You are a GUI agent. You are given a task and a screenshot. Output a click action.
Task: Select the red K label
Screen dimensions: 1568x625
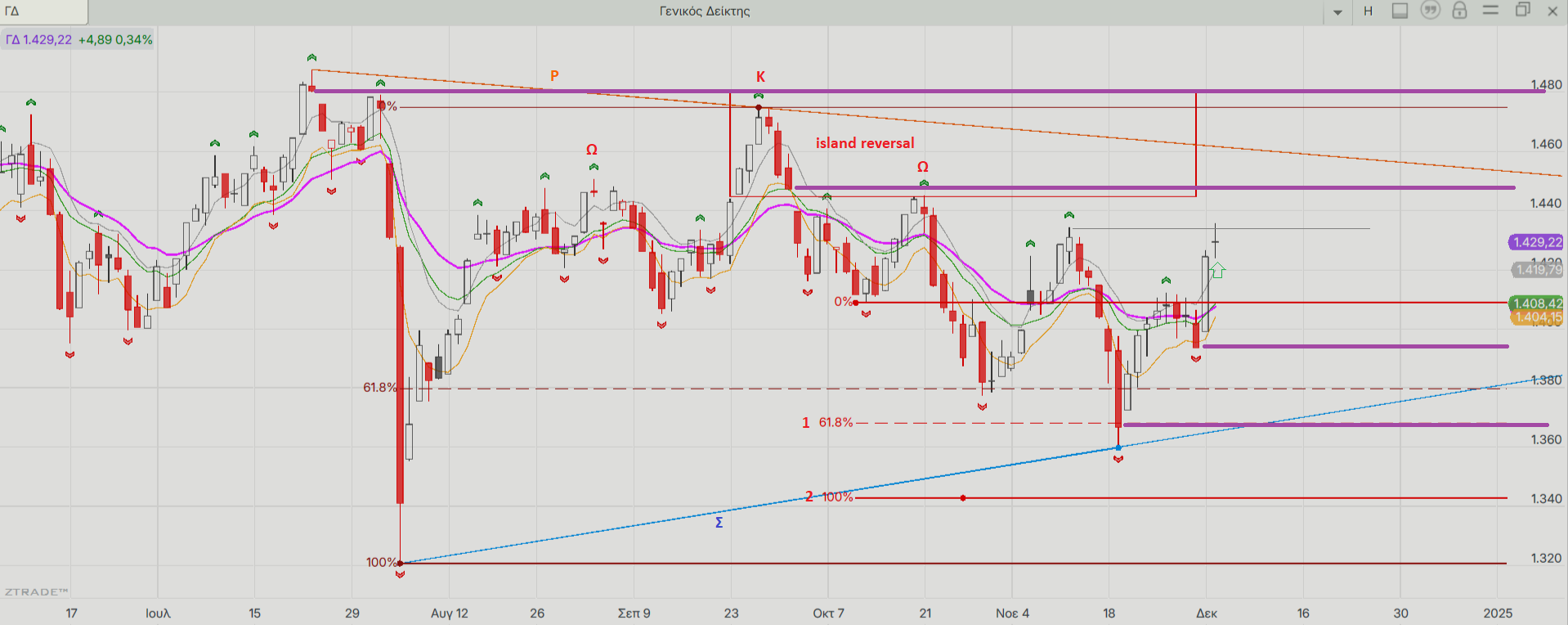click(x=760, y=77)
